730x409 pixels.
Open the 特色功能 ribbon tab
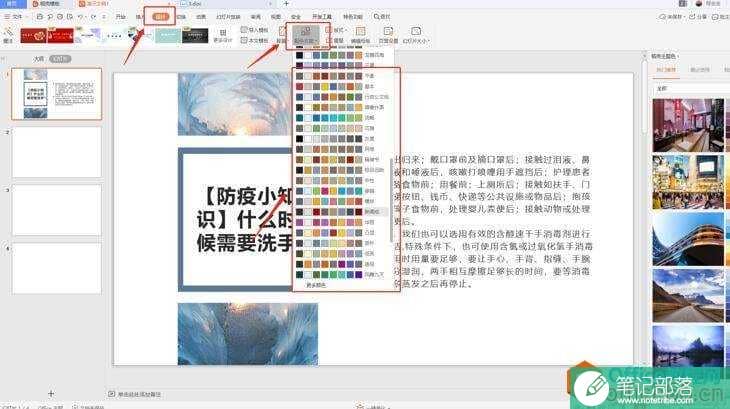[353, 17]
